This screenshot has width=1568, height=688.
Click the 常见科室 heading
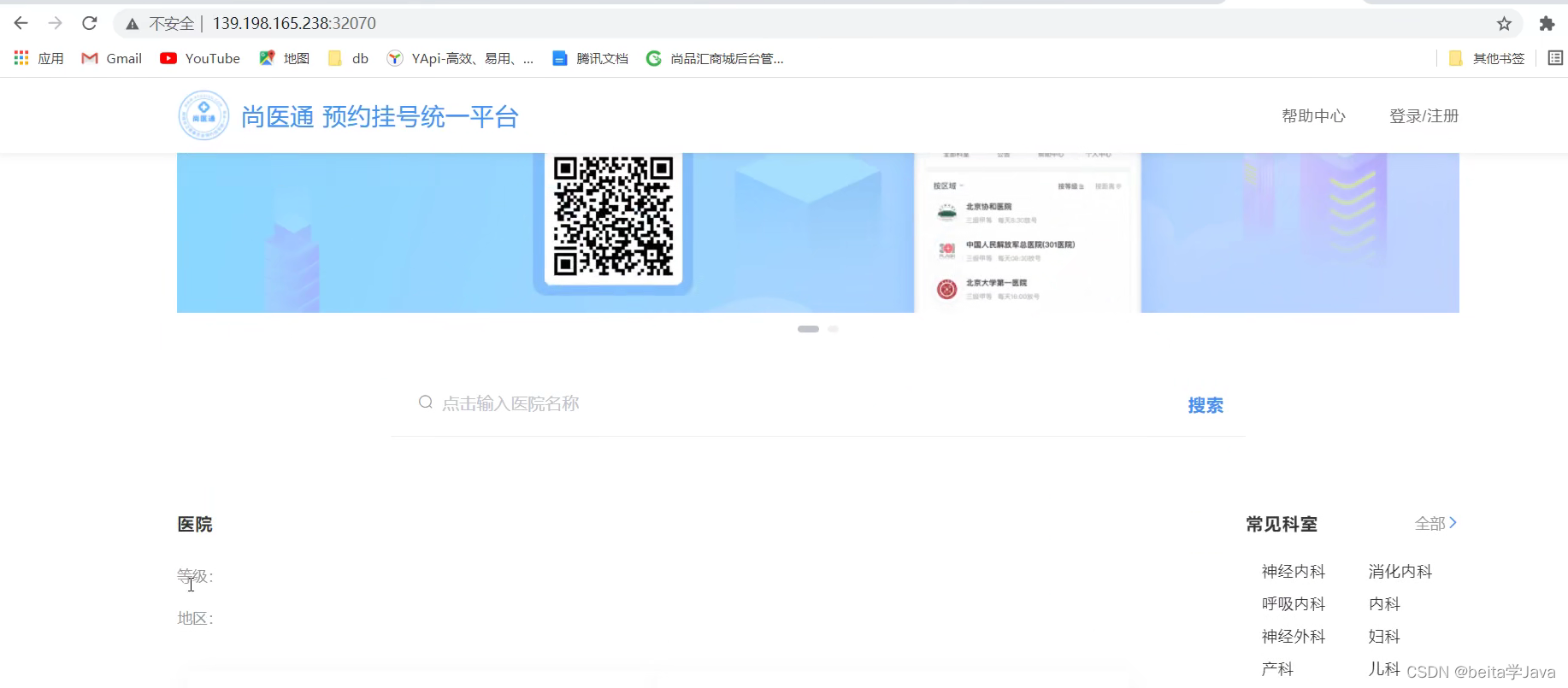[1281, 524]
